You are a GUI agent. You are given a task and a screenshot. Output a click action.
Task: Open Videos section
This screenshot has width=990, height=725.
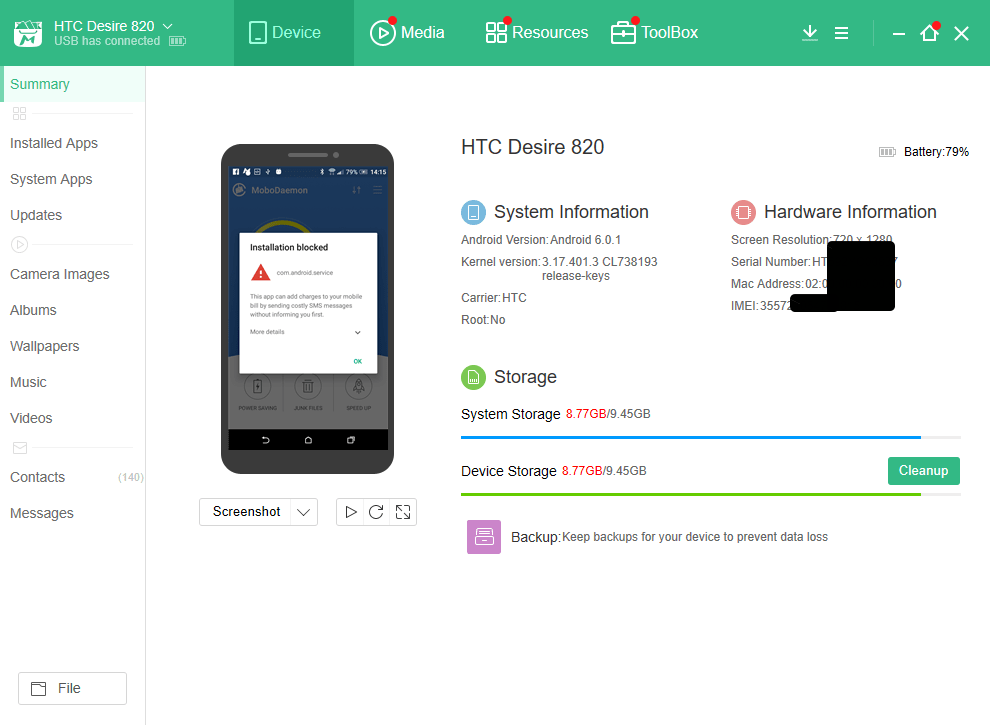[x=32, y=418]
